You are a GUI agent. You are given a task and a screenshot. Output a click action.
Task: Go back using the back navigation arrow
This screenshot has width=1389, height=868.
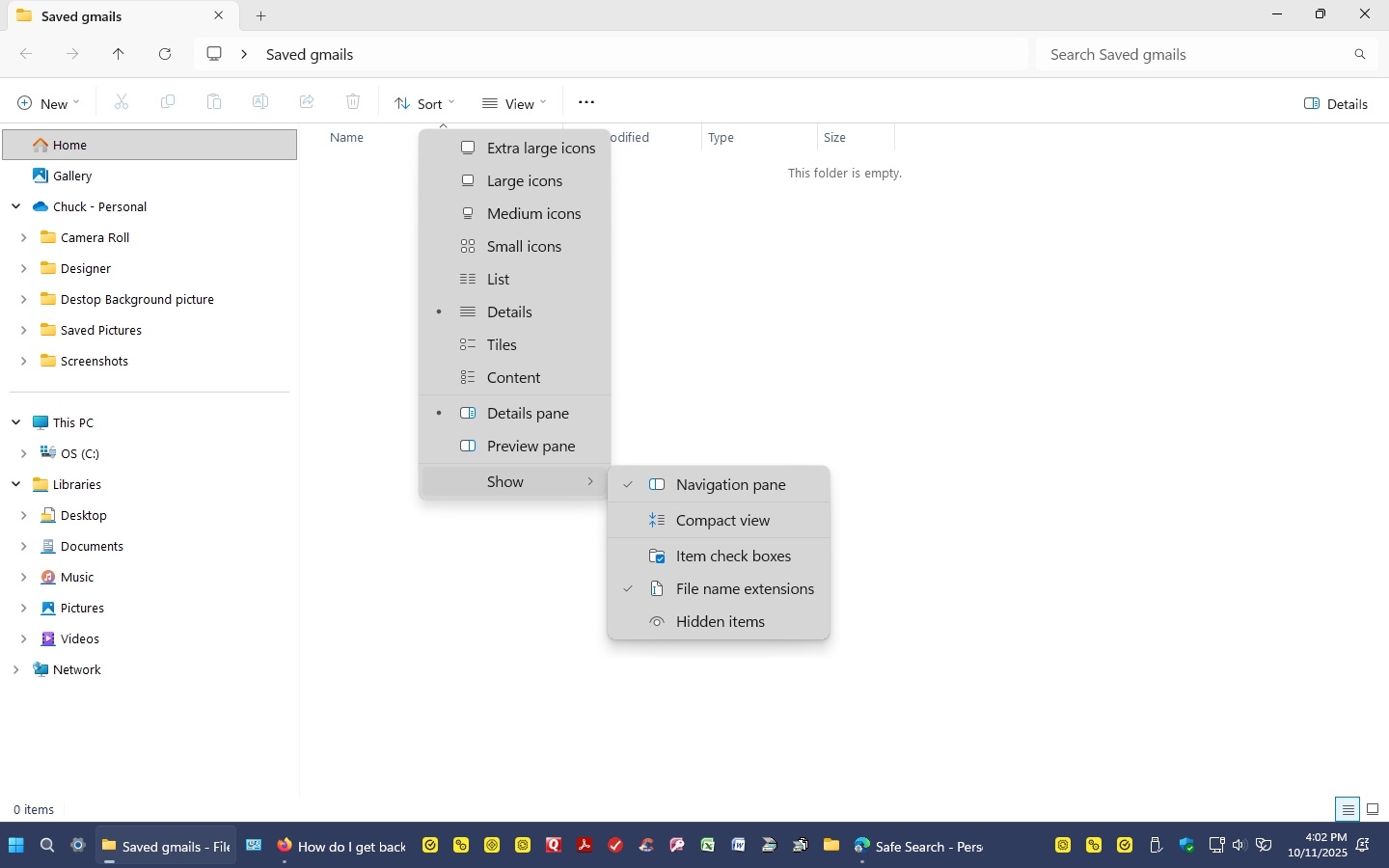[x=26, y=54]
